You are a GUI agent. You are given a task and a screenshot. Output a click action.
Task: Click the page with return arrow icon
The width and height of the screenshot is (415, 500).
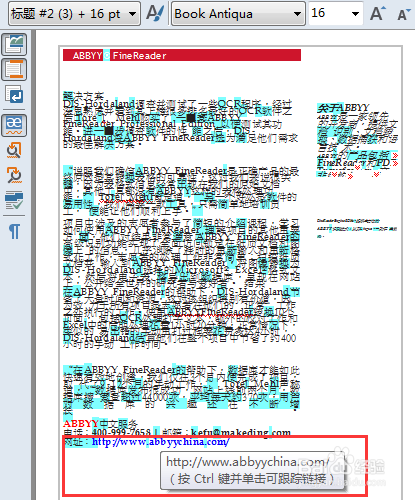pos(14,94)
